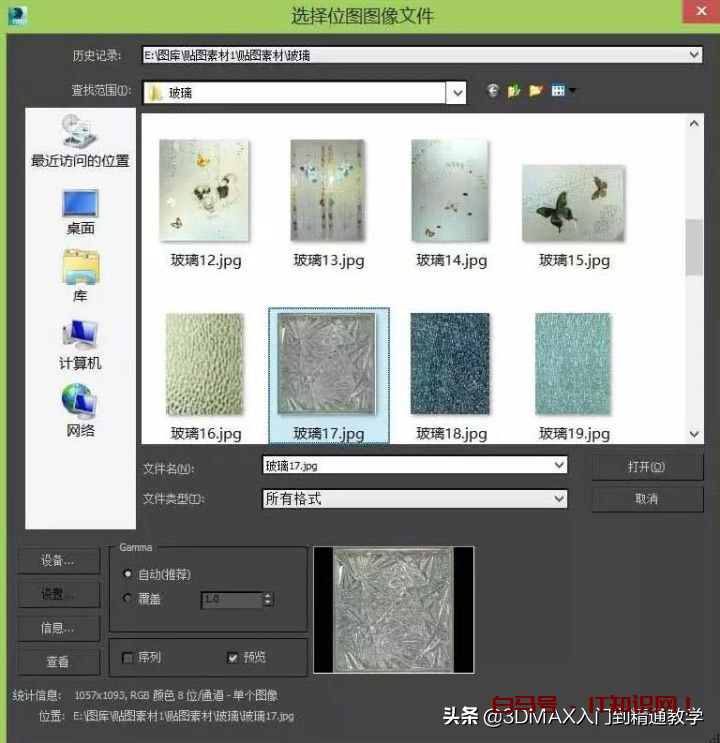Expand the 文件类型 dropdown
The height and width of the screenshot is (743, 720).
[x=559, y=498]
